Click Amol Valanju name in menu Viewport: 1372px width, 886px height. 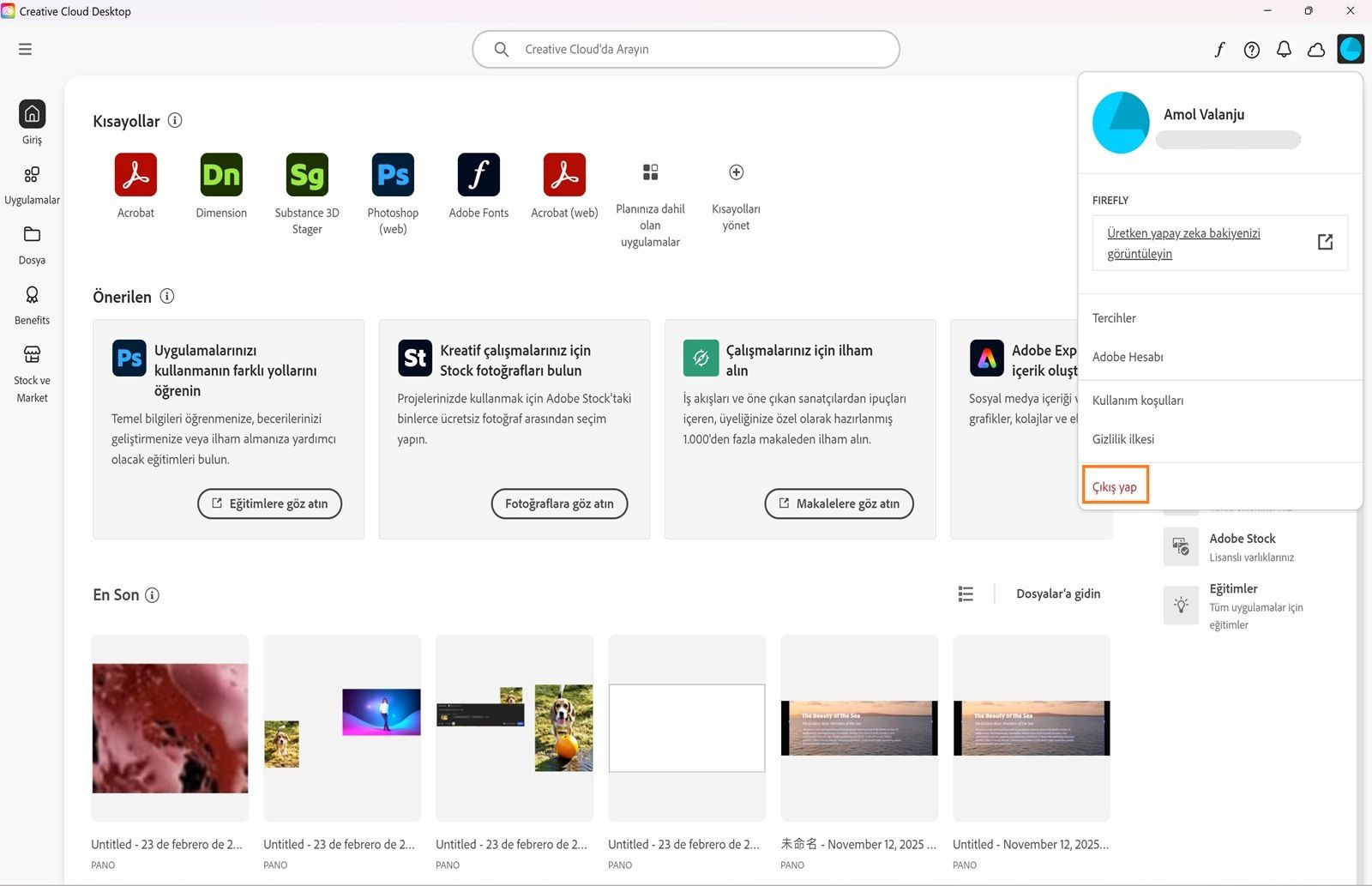click(x=1204, y=114)
